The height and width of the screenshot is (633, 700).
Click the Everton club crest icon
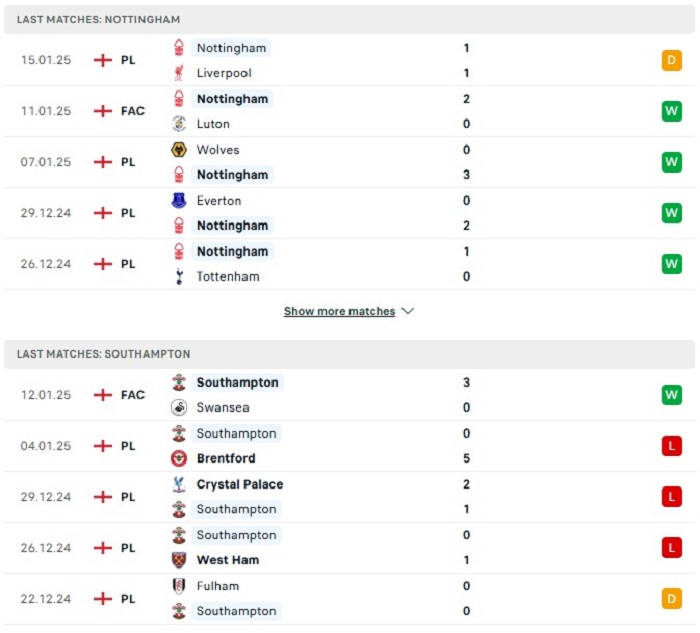179,200
